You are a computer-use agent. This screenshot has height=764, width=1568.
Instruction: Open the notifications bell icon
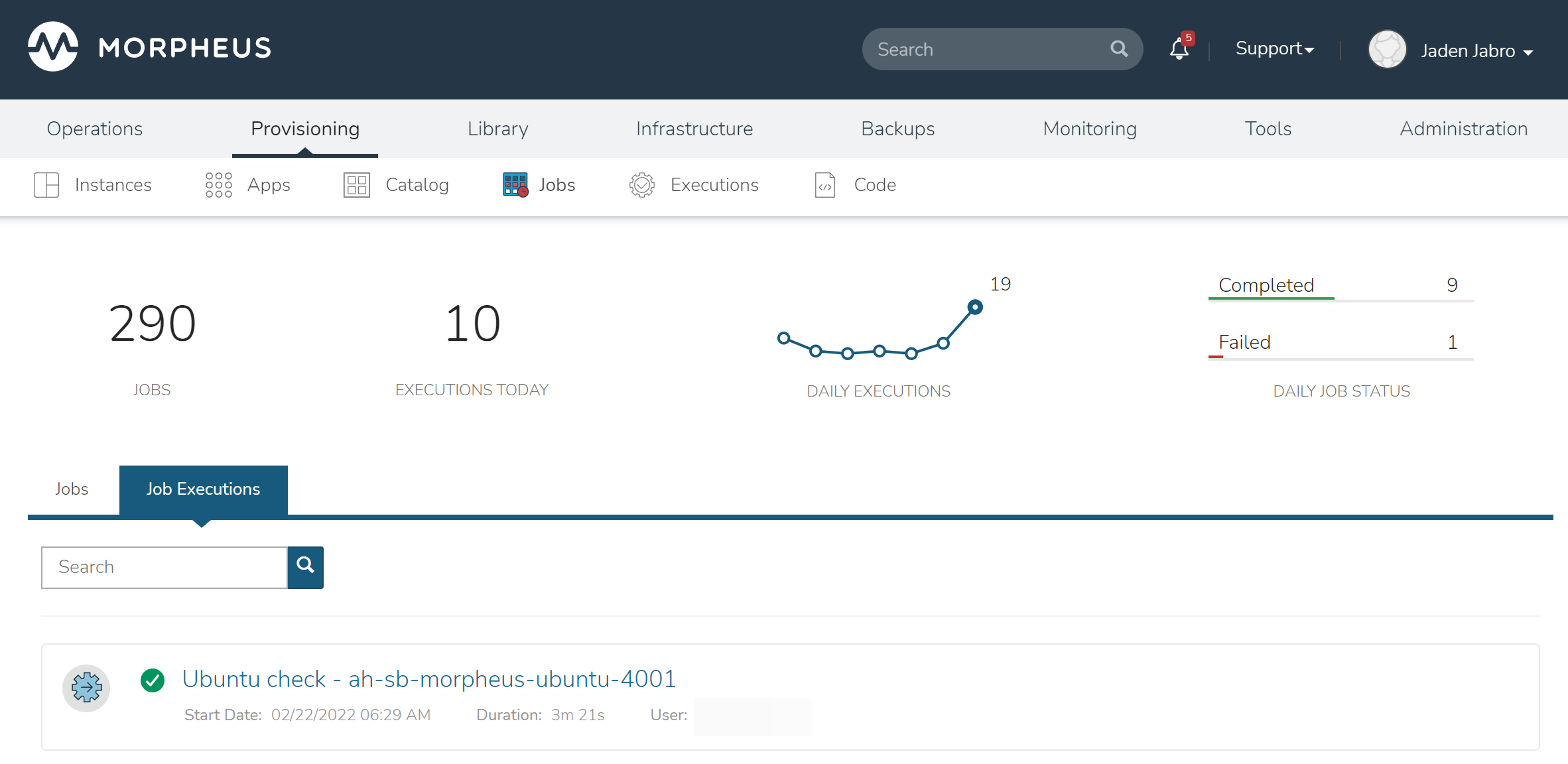pyautogui.click(x=1179, y=49)
